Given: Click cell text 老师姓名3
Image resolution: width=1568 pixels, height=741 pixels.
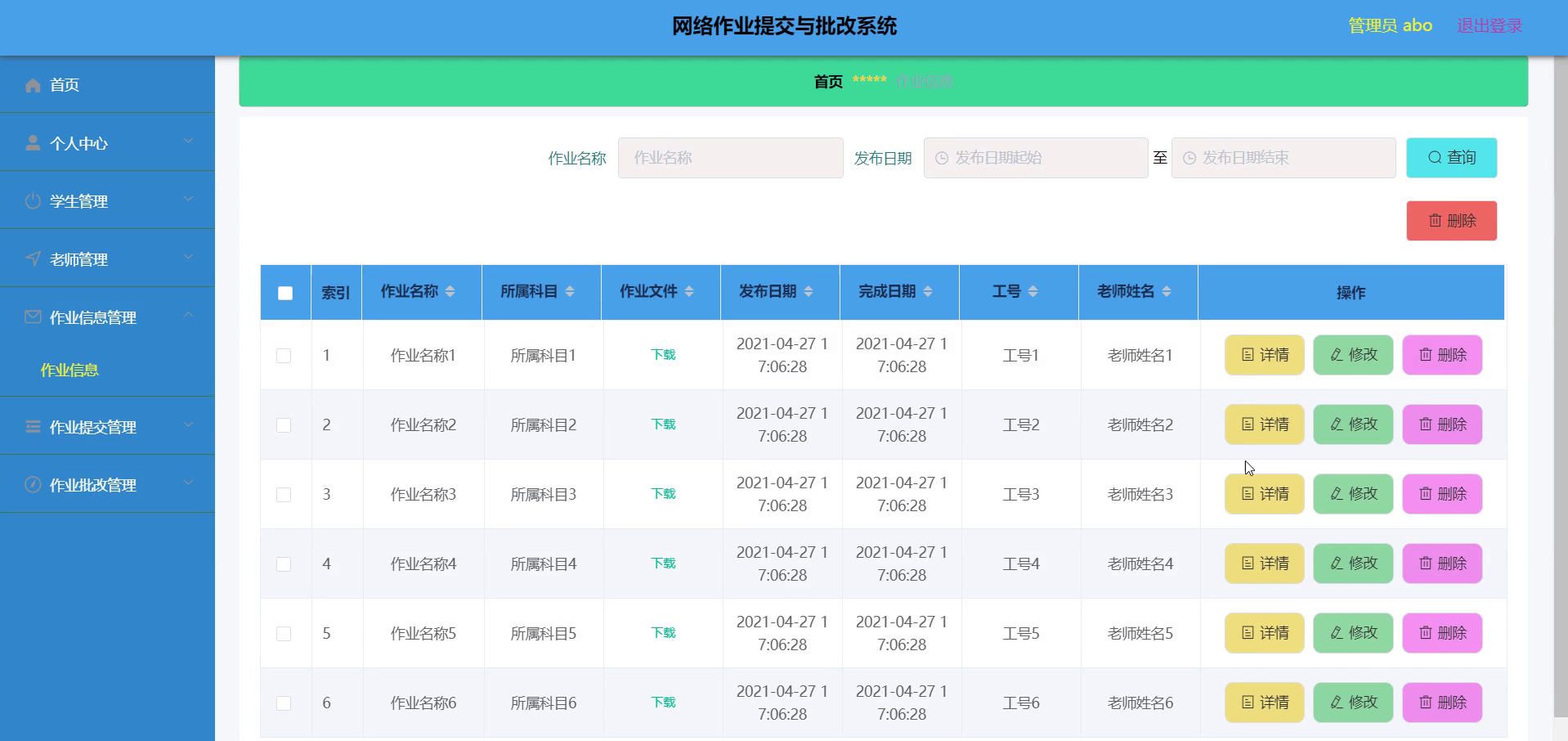Looking at the screenshot, I should point(1140,494).
